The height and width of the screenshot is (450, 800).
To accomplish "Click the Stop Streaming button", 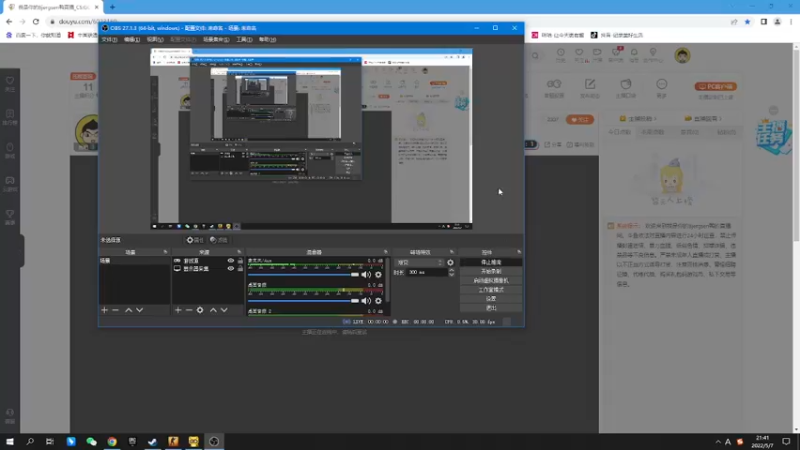I will pos(491,262).
